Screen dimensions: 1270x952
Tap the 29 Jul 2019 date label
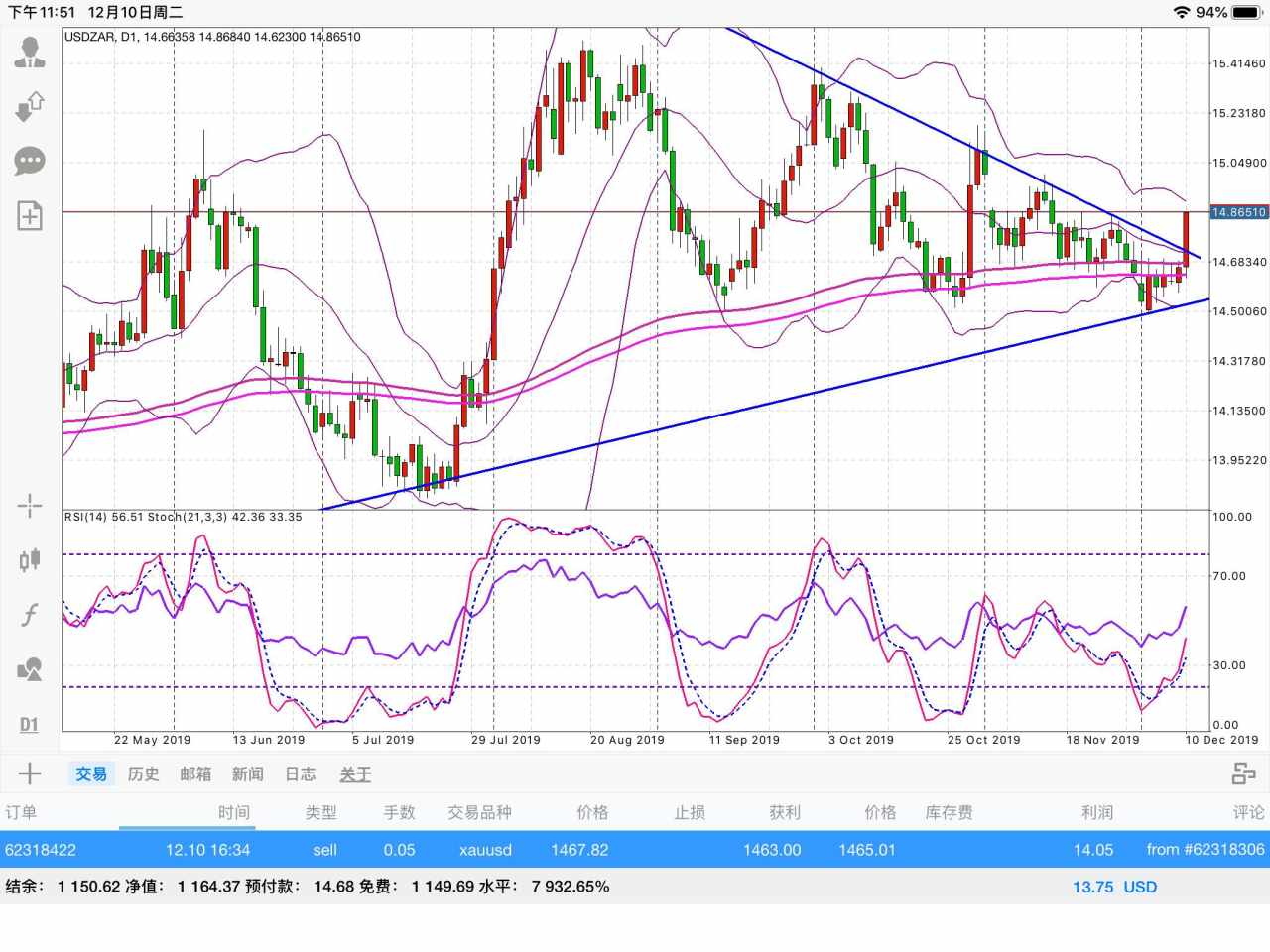506,740
